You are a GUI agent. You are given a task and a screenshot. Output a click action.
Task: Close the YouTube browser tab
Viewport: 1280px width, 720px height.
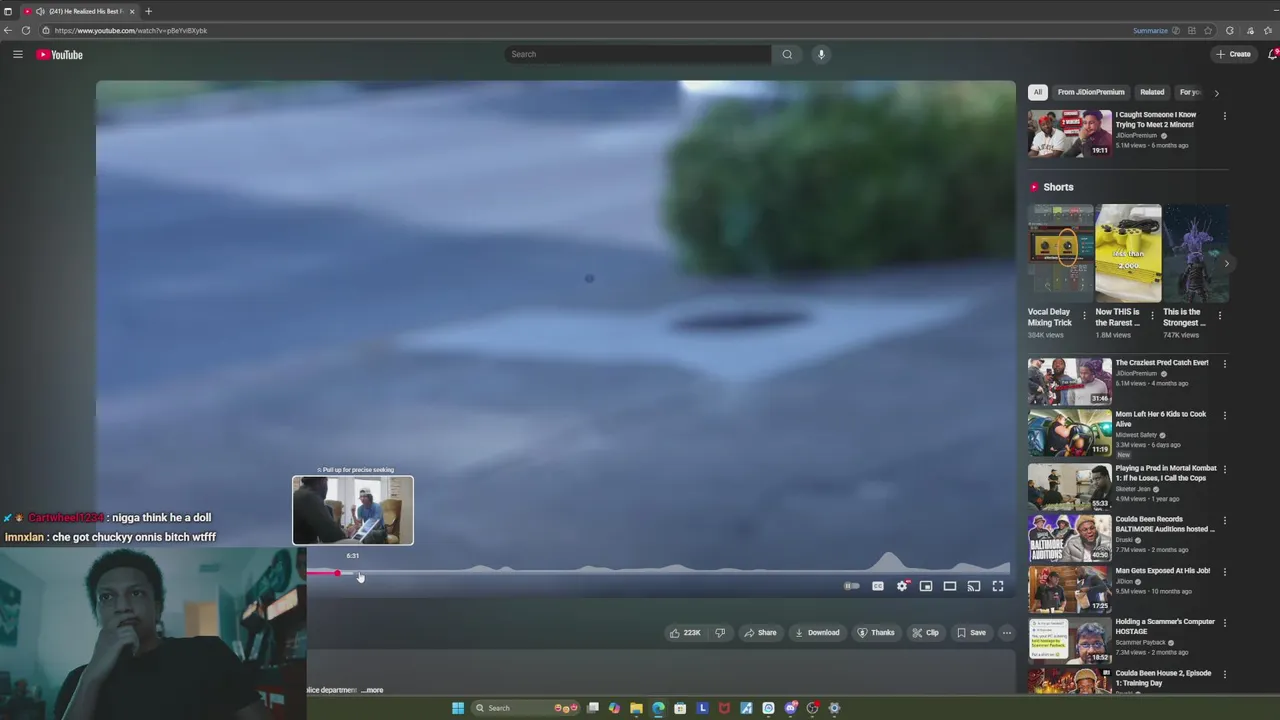pos(132,11)
